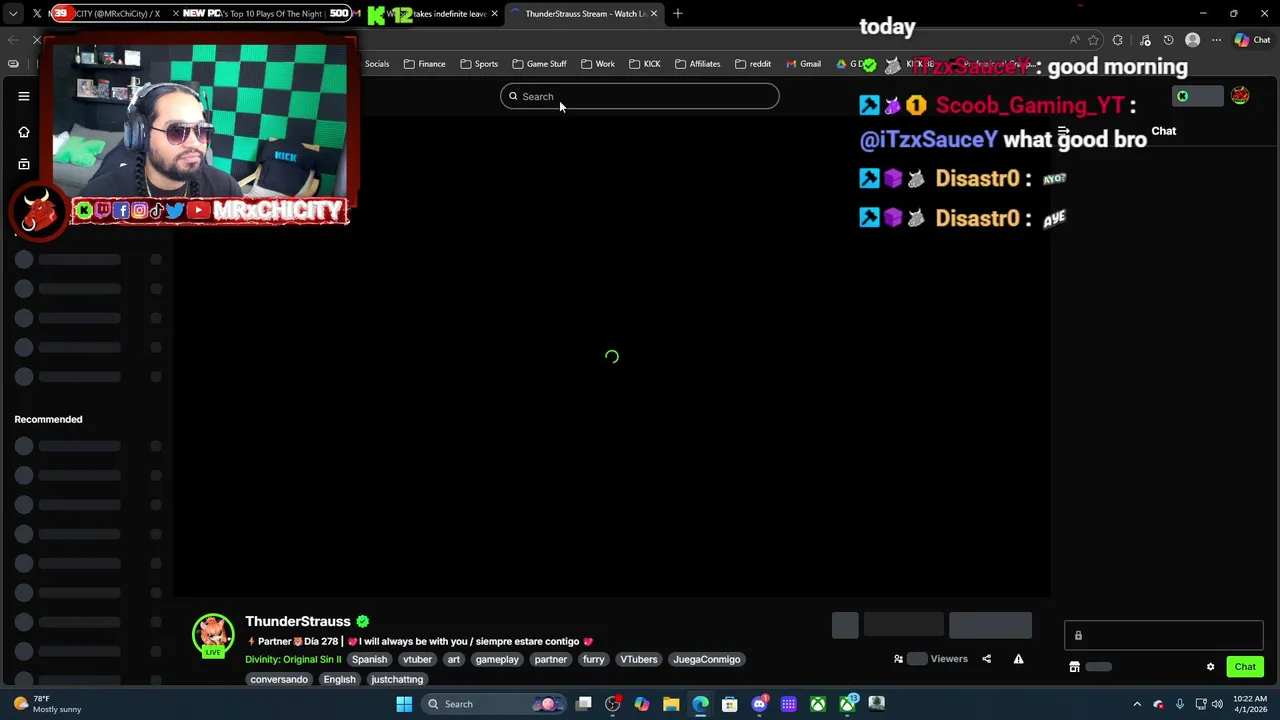Open browser settings and more ellipsis
Screen dimensions: 1280x720
click(x=1217, y=40)
